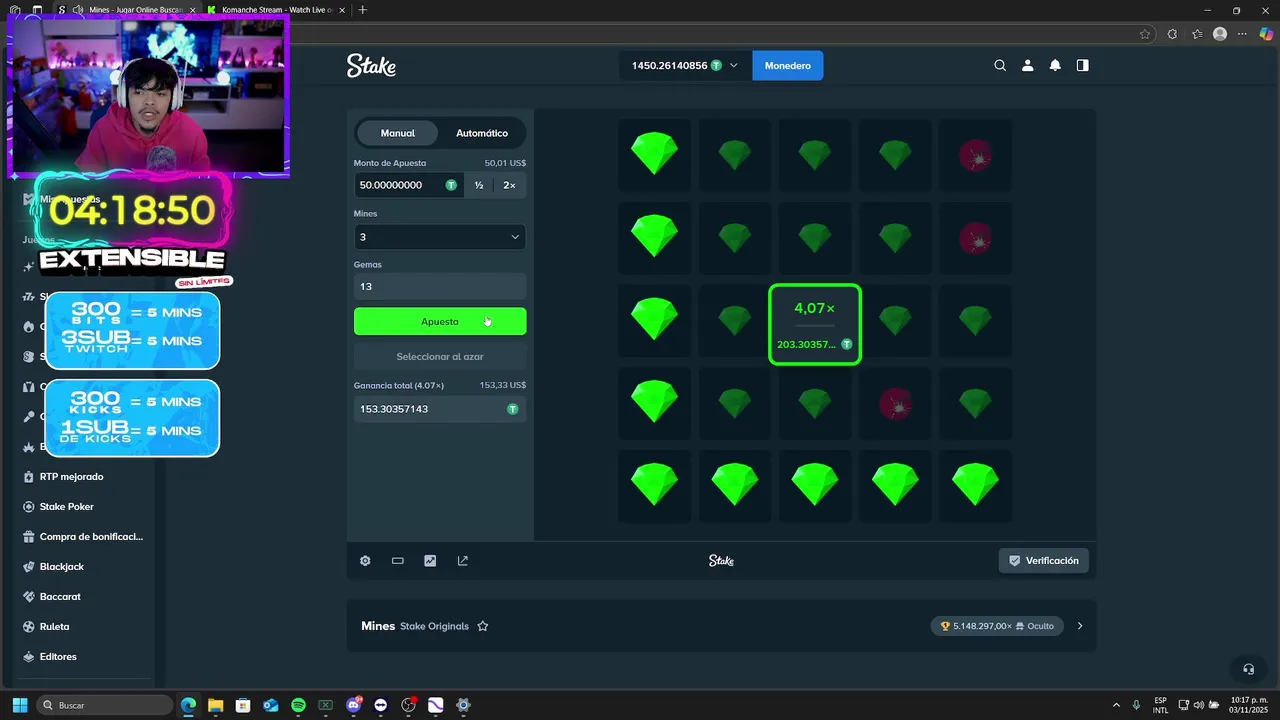
Task: Open the live stats chart icon
Action: tap(430, 561)
